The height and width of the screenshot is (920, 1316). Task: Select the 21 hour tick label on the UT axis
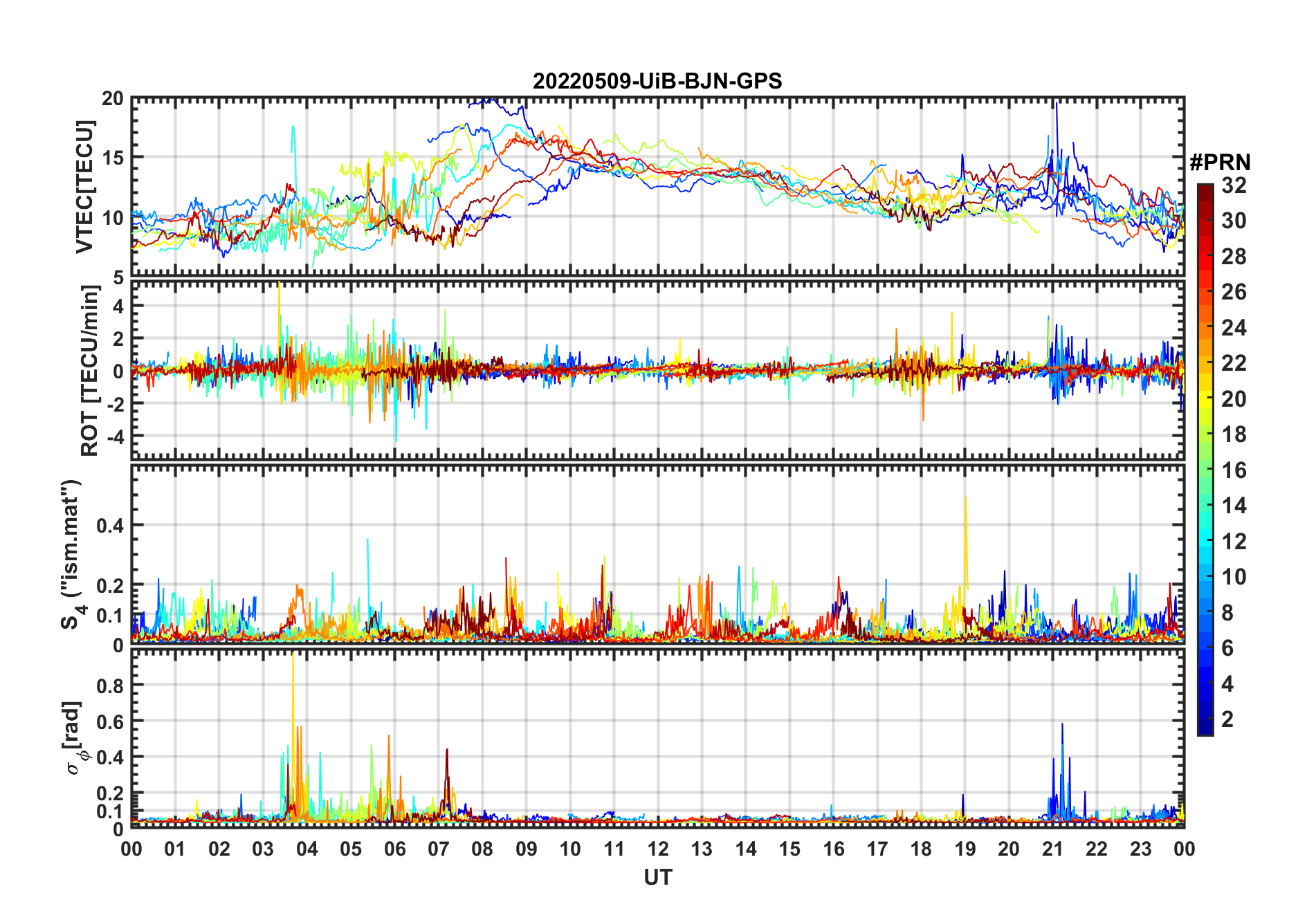tap(1053, 849)
